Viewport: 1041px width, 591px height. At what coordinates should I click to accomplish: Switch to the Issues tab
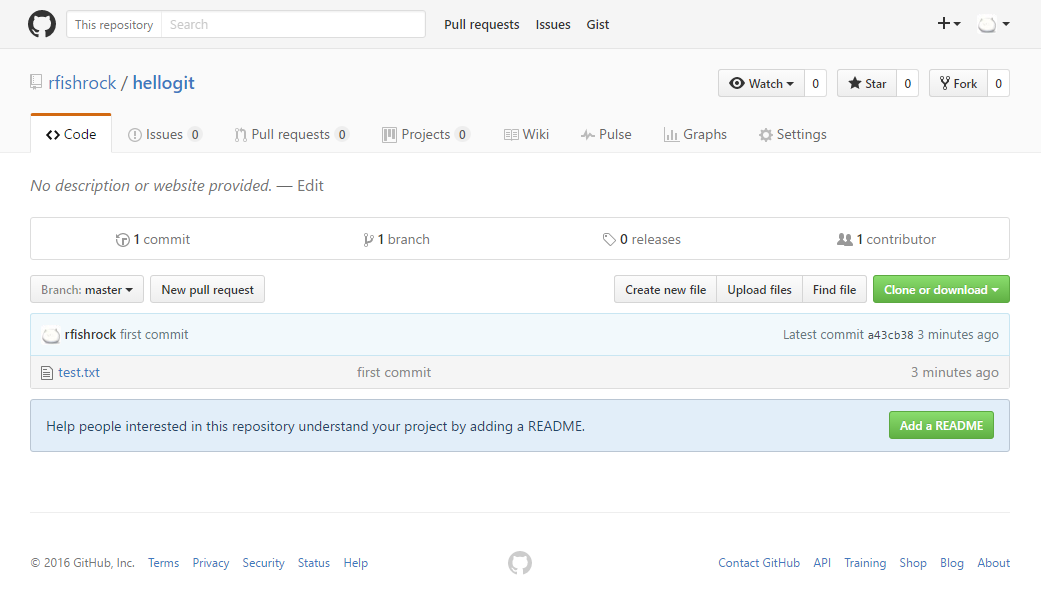(x=164, y=135)
